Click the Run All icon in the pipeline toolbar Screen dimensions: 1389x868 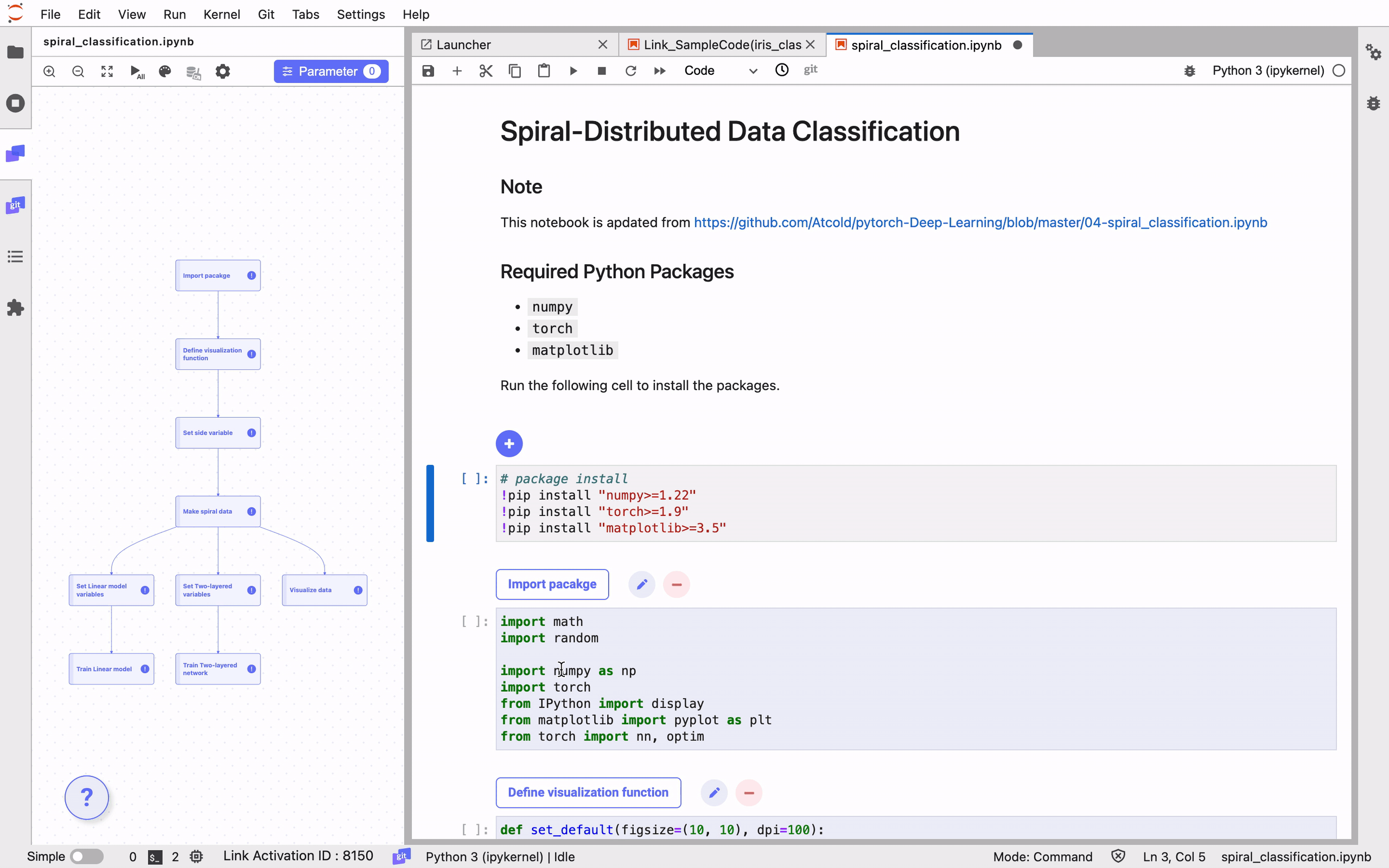coord(137,72)
